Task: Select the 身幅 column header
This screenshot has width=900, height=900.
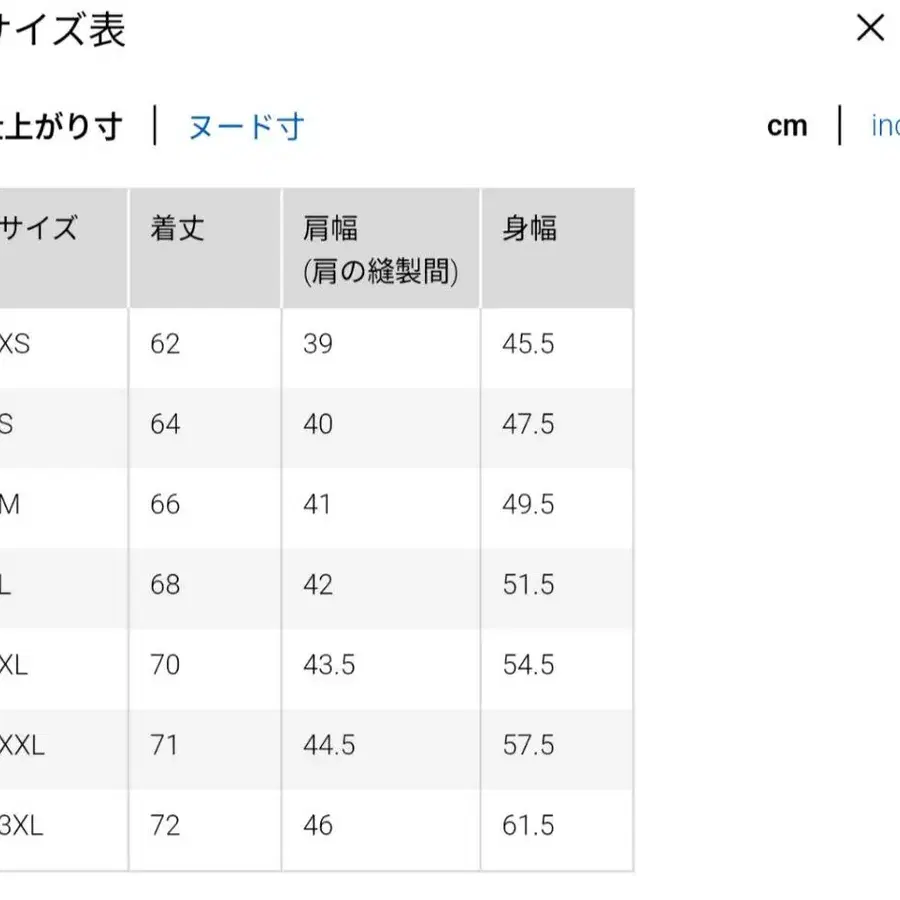Action: tap(528, 229)
